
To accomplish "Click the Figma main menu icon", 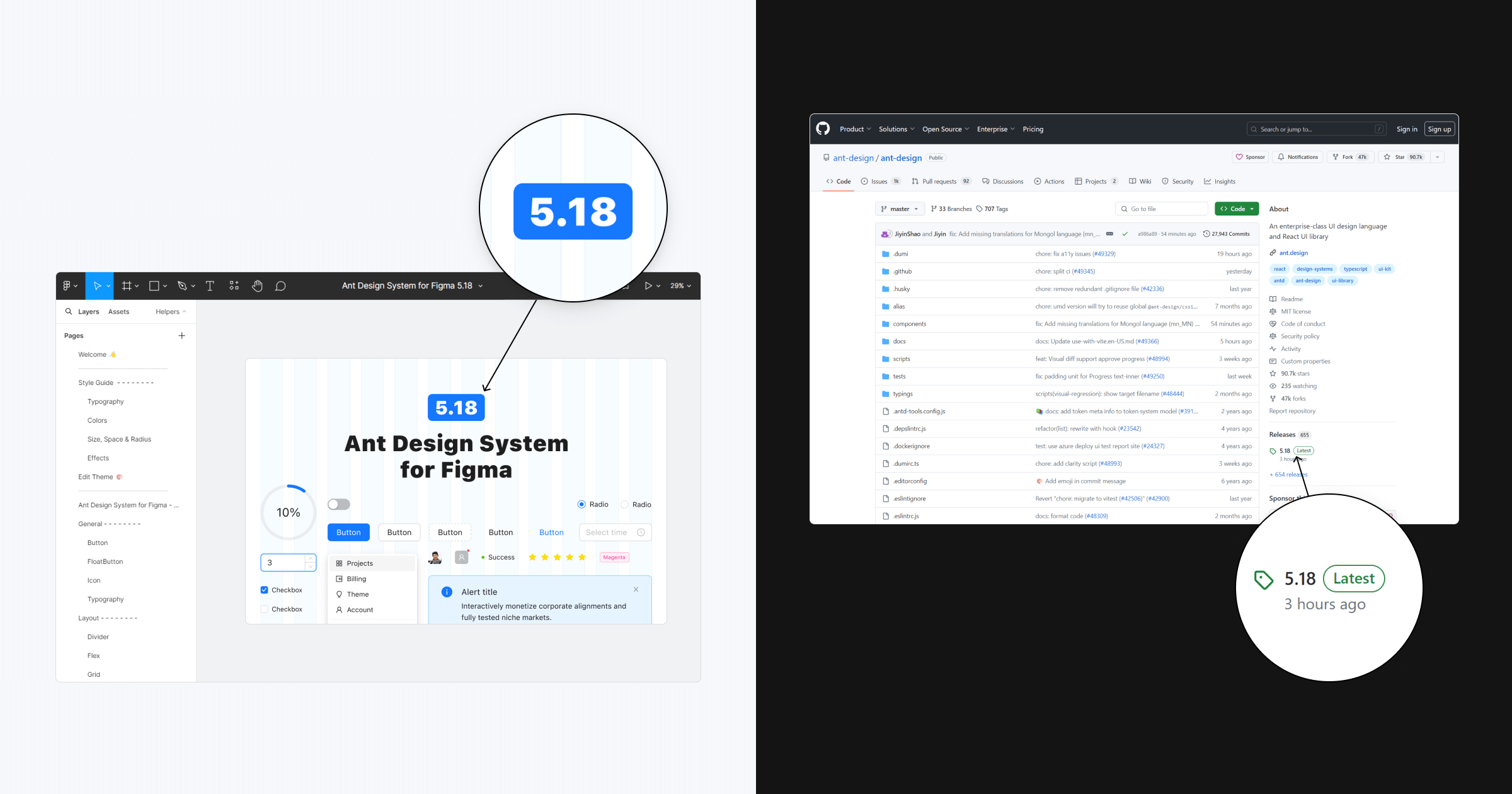I will click(67, 286).
